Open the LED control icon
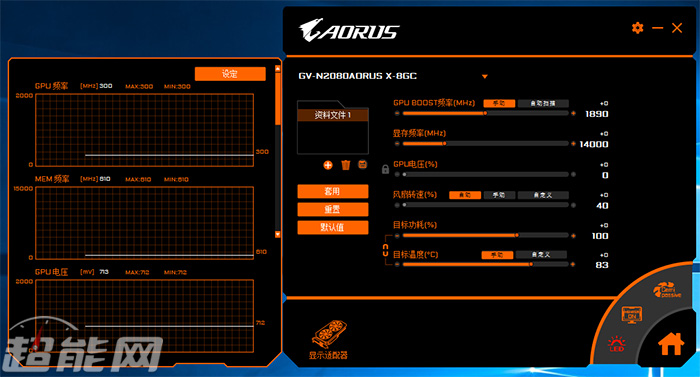The width and height of the screenshot is (700, 377). (x=617, y=343)
